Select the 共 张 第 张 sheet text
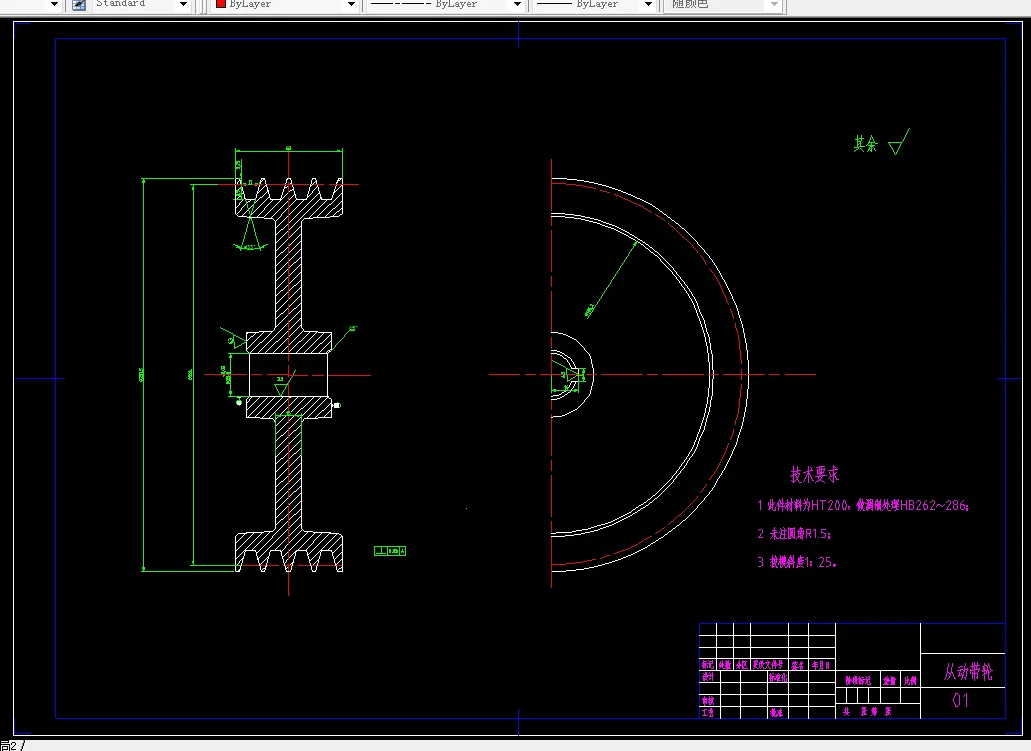This screenshot has height=751, width=1031. click(x=867, y=712)
